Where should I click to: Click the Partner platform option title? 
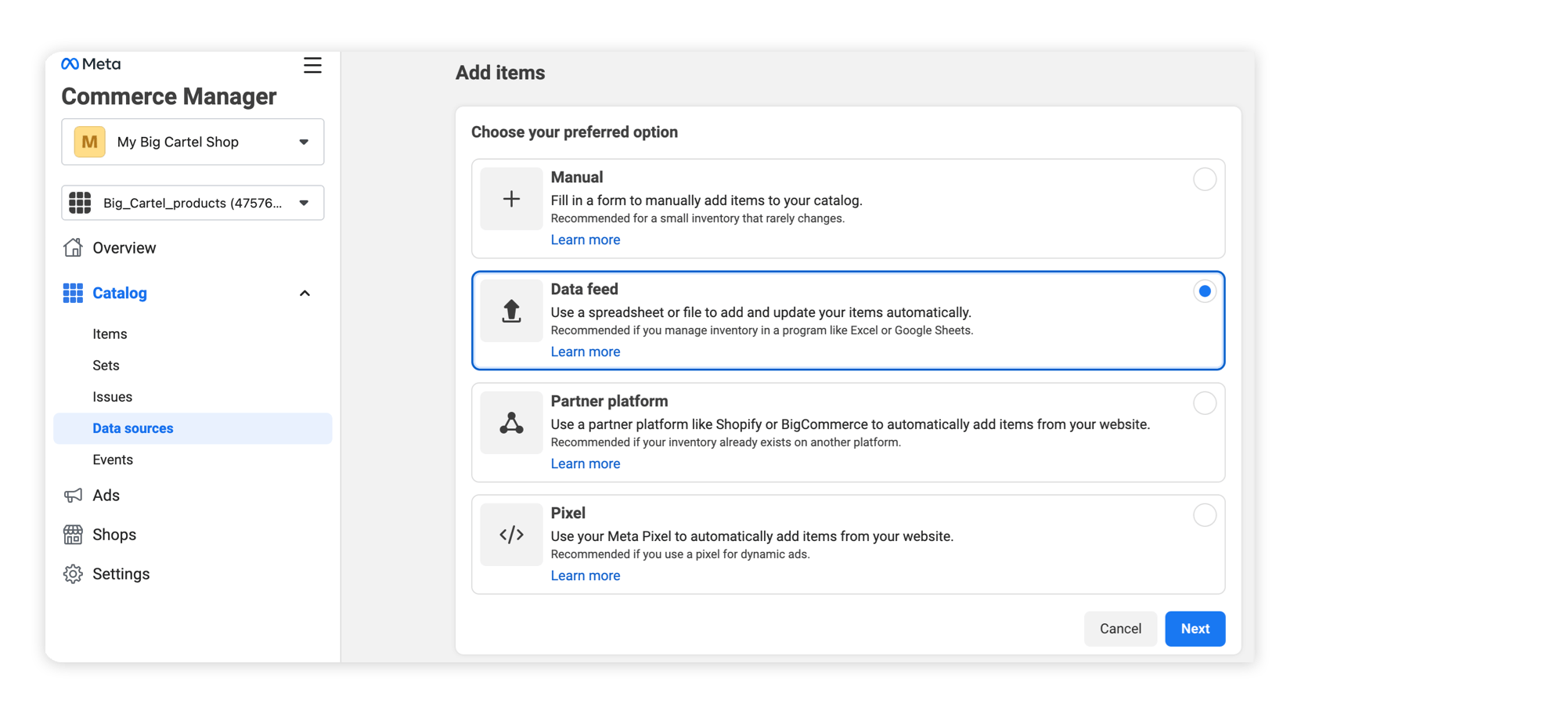pos(609,402)
